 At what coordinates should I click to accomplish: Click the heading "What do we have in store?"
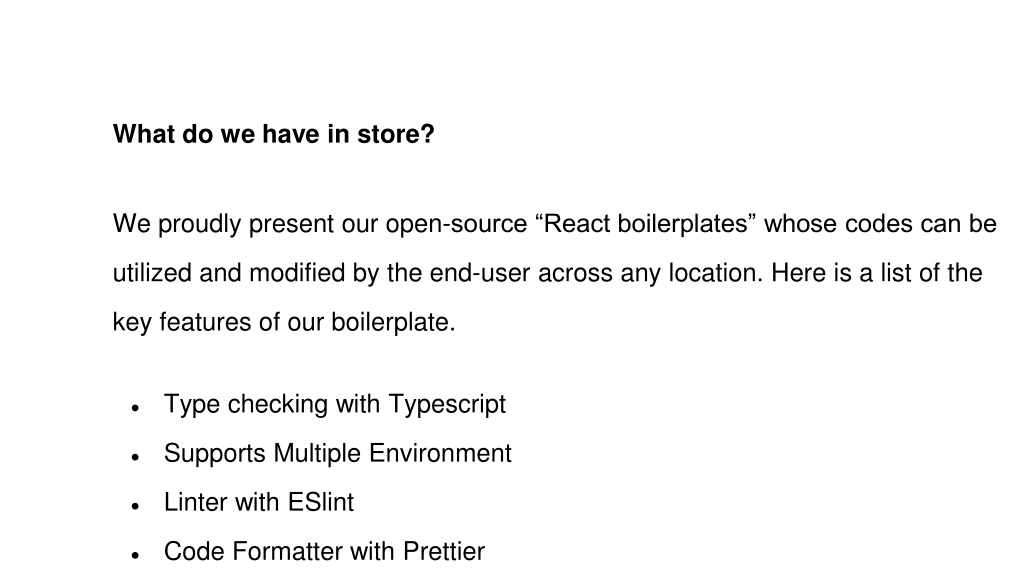[x=274, y=134]
